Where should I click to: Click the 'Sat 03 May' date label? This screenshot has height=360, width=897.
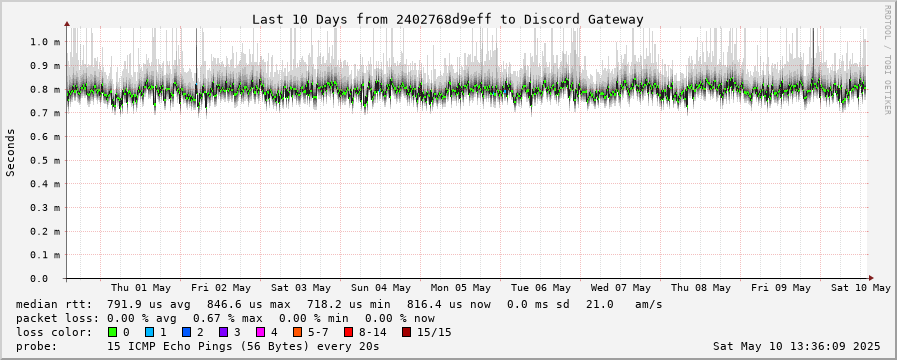point(301,288)
